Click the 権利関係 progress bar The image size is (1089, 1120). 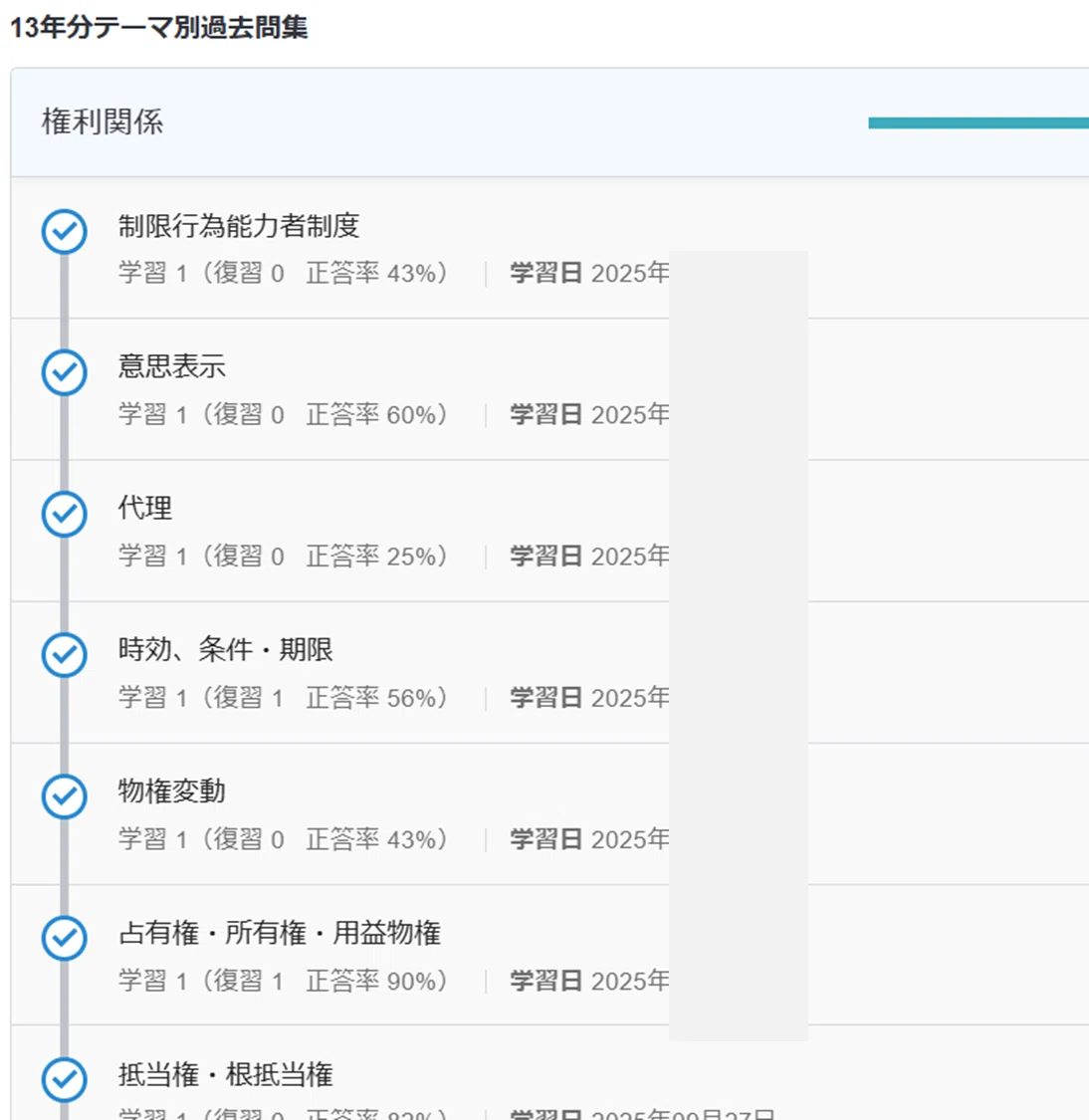pos(979,122)
